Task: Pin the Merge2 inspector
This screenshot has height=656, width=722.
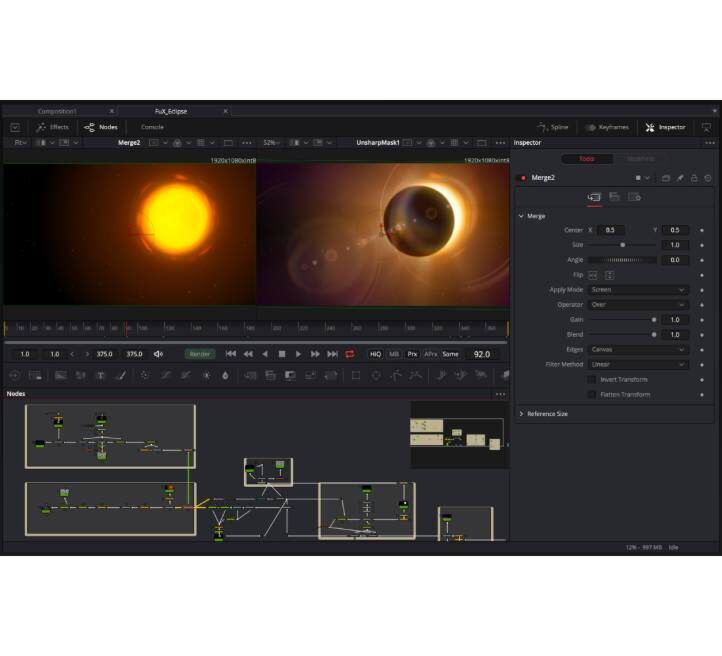Action: (680, 178)
